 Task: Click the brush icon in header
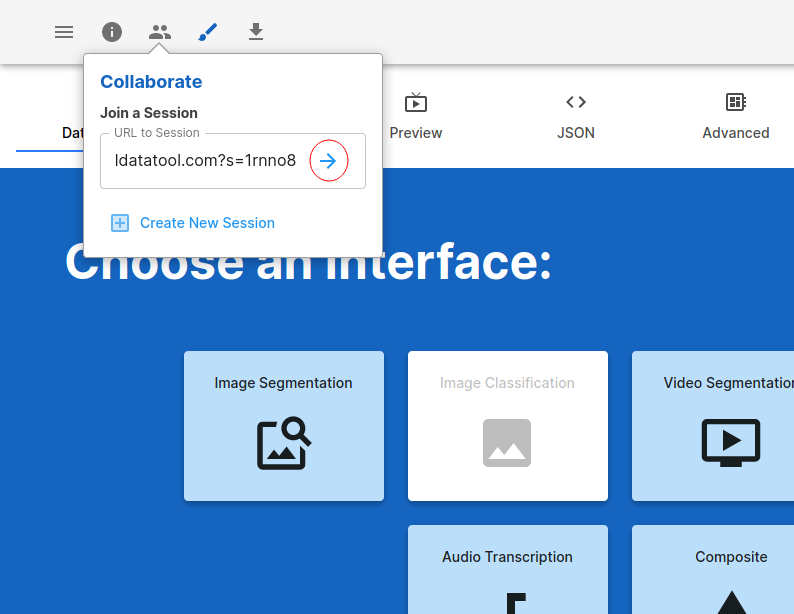pos(208,32)
